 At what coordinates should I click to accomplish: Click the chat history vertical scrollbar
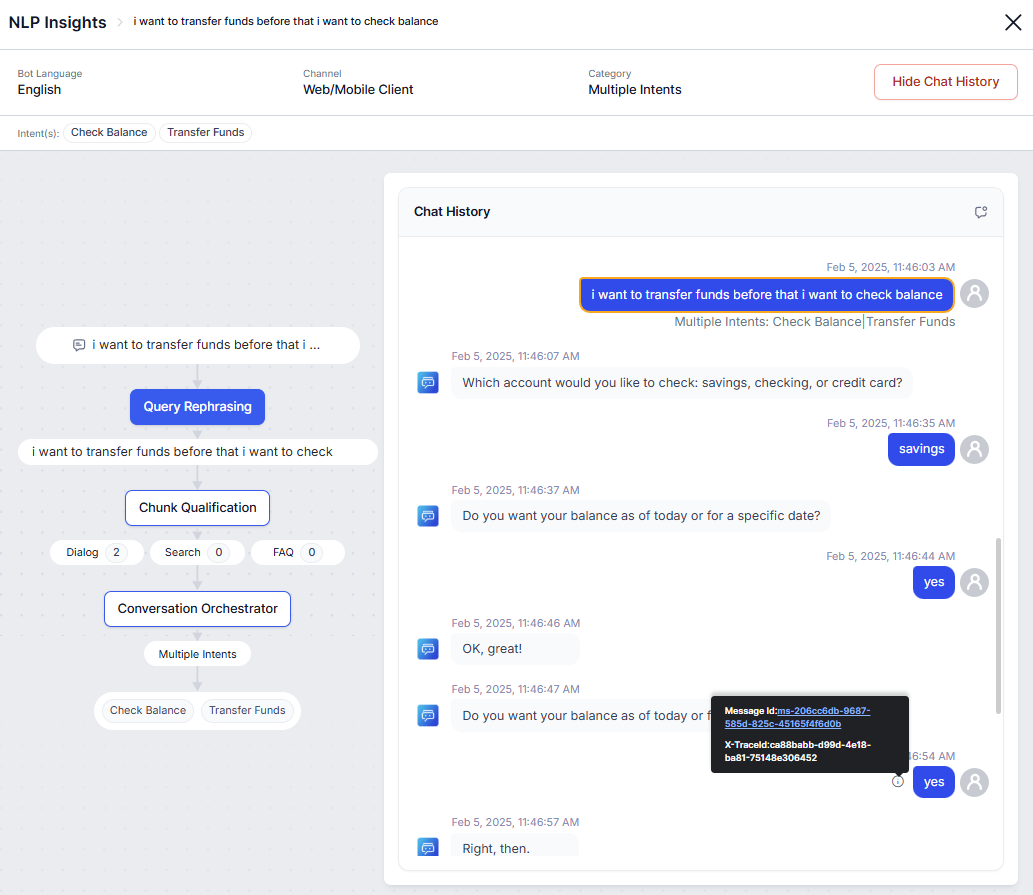point(998,625)
